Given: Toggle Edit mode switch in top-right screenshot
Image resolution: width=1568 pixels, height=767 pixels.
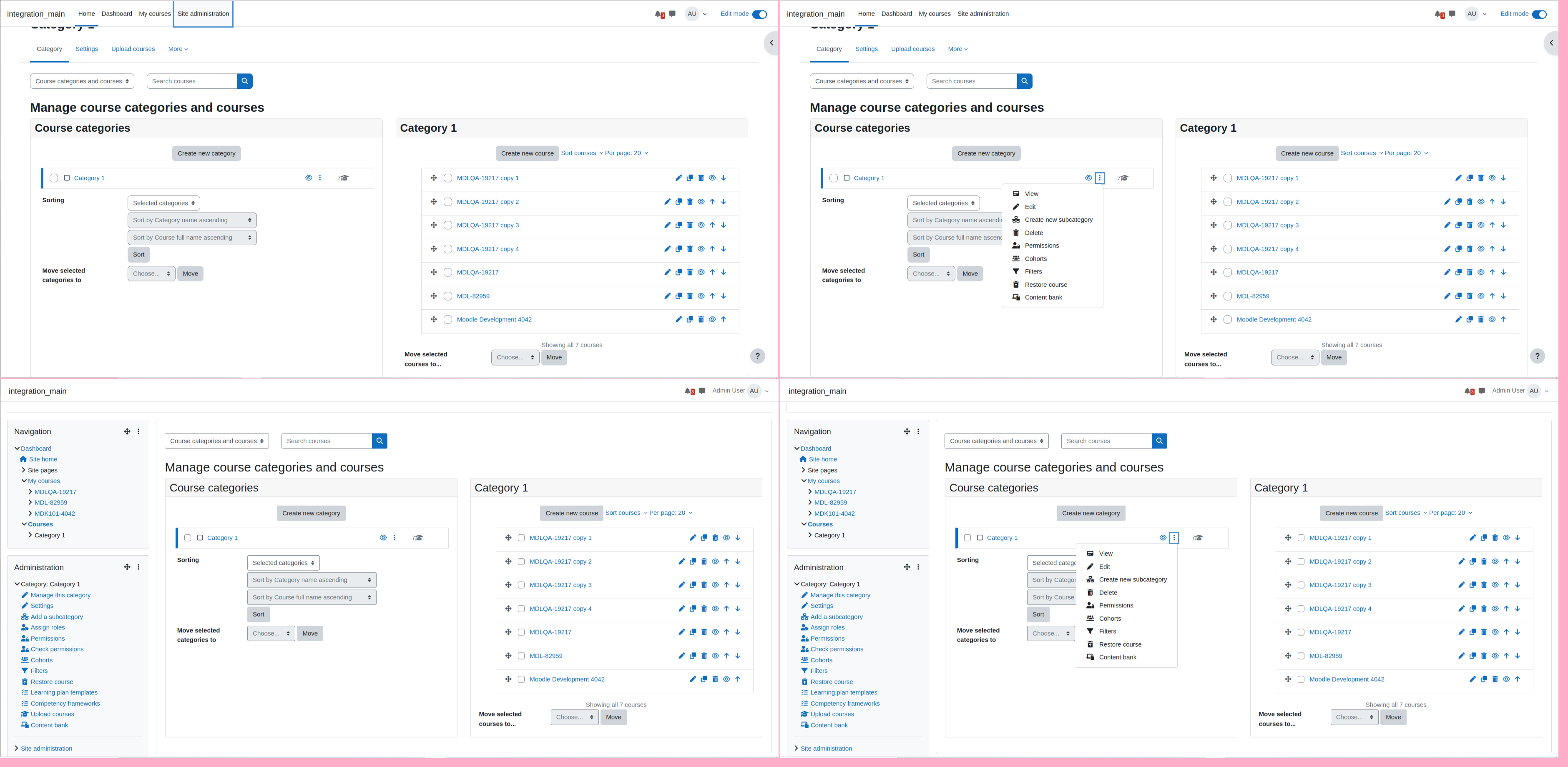Looking at the screenshot, I should (x=1539, y=14).
